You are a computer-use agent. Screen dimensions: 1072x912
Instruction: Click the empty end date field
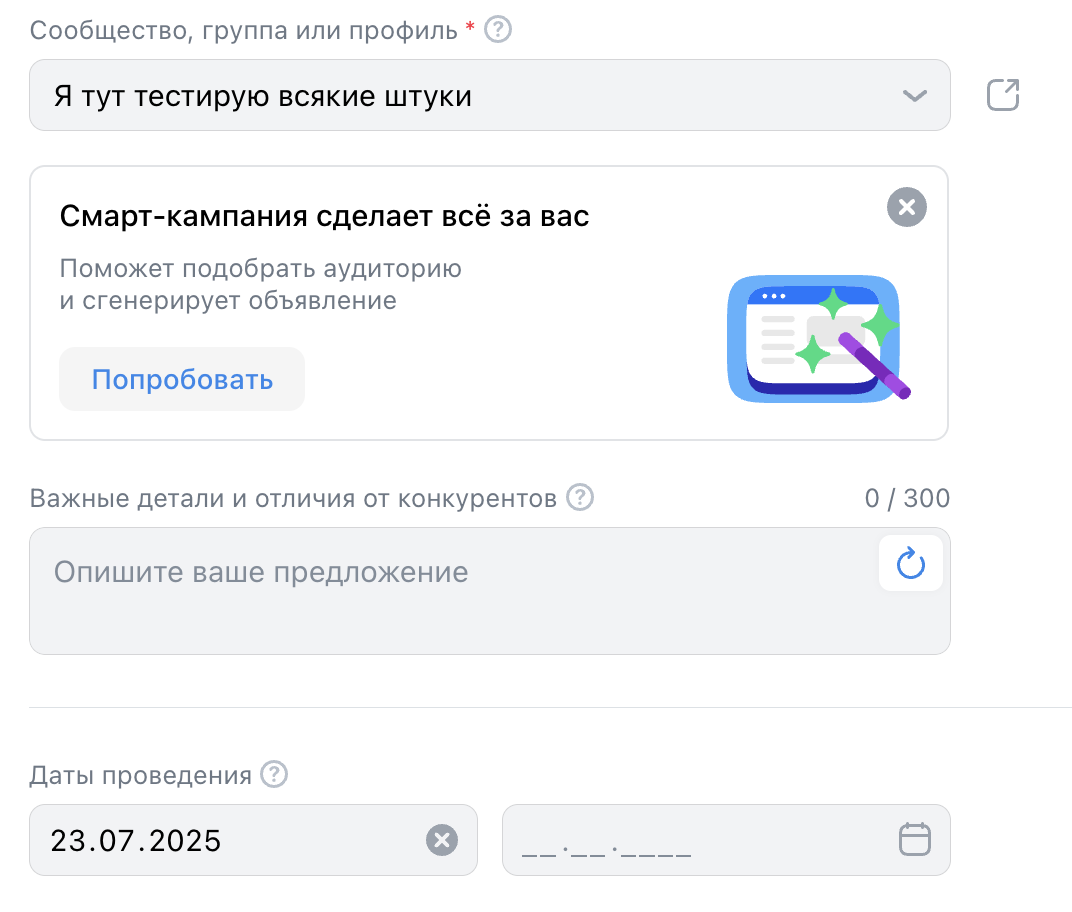(690, 840)
